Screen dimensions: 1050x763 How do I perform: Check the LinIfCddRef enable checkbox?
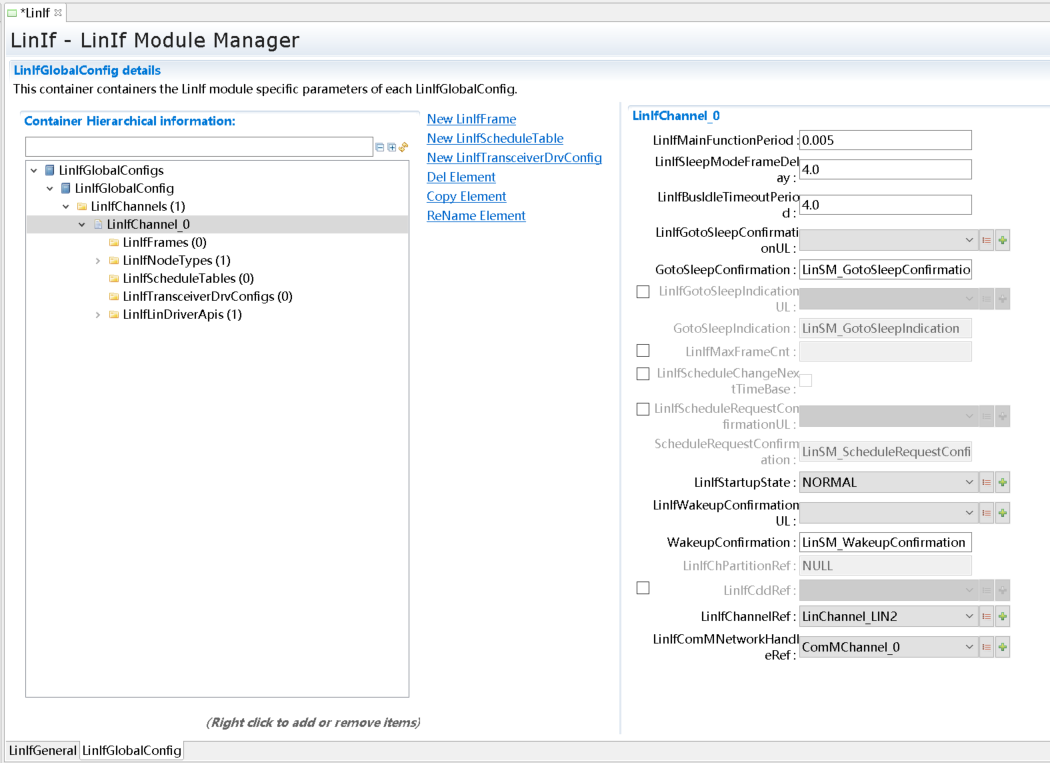(x=643, y=589)
